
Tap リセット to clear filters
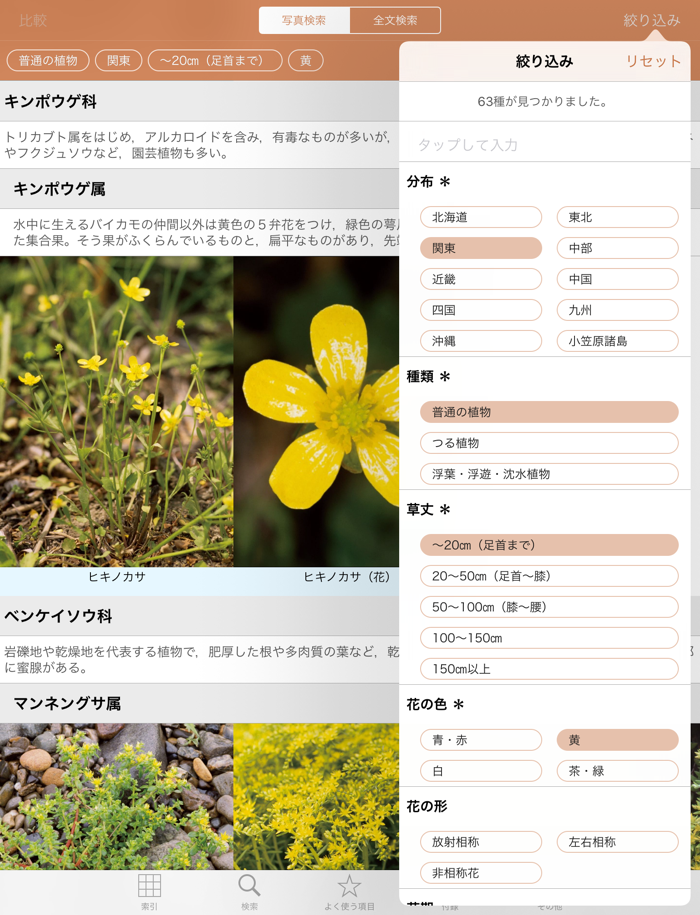(x=653, y=61)
